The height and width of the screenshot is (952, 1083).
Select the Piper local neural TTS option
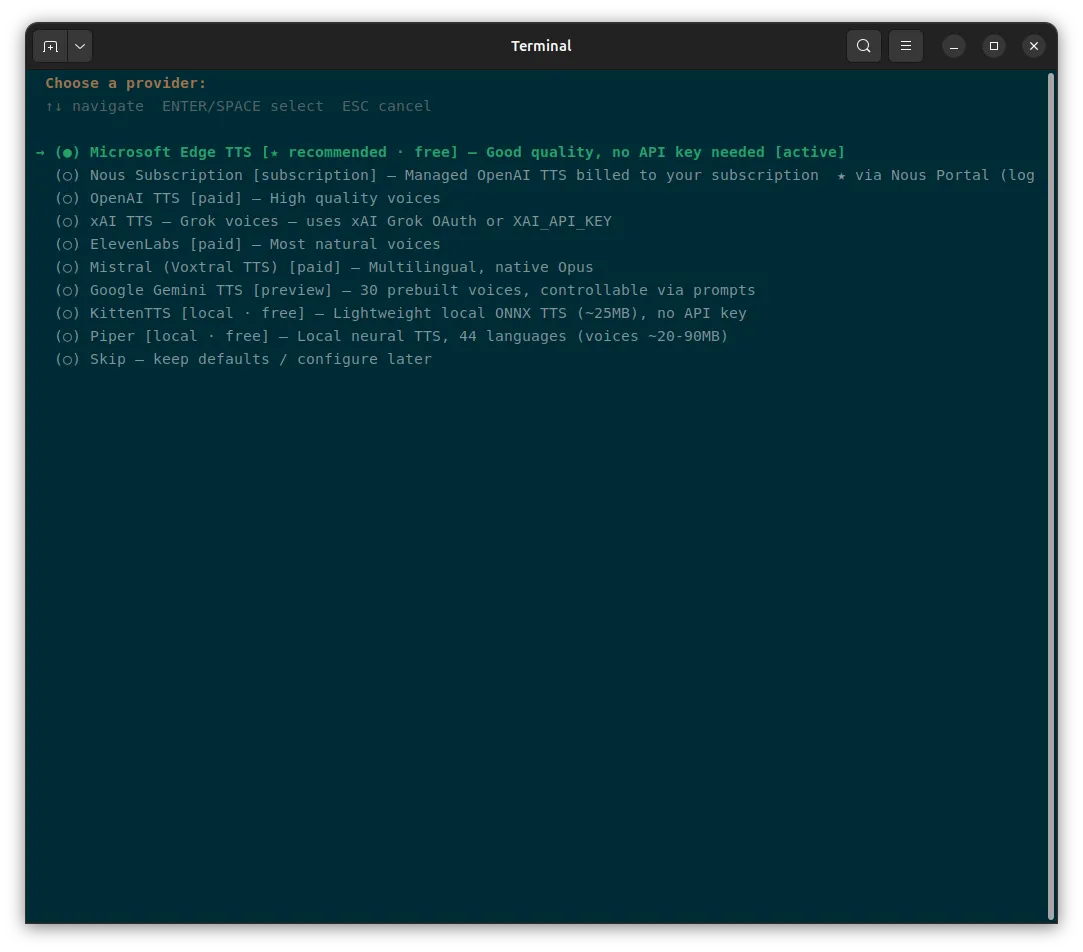pyautogui.click(x=391, y=336)
